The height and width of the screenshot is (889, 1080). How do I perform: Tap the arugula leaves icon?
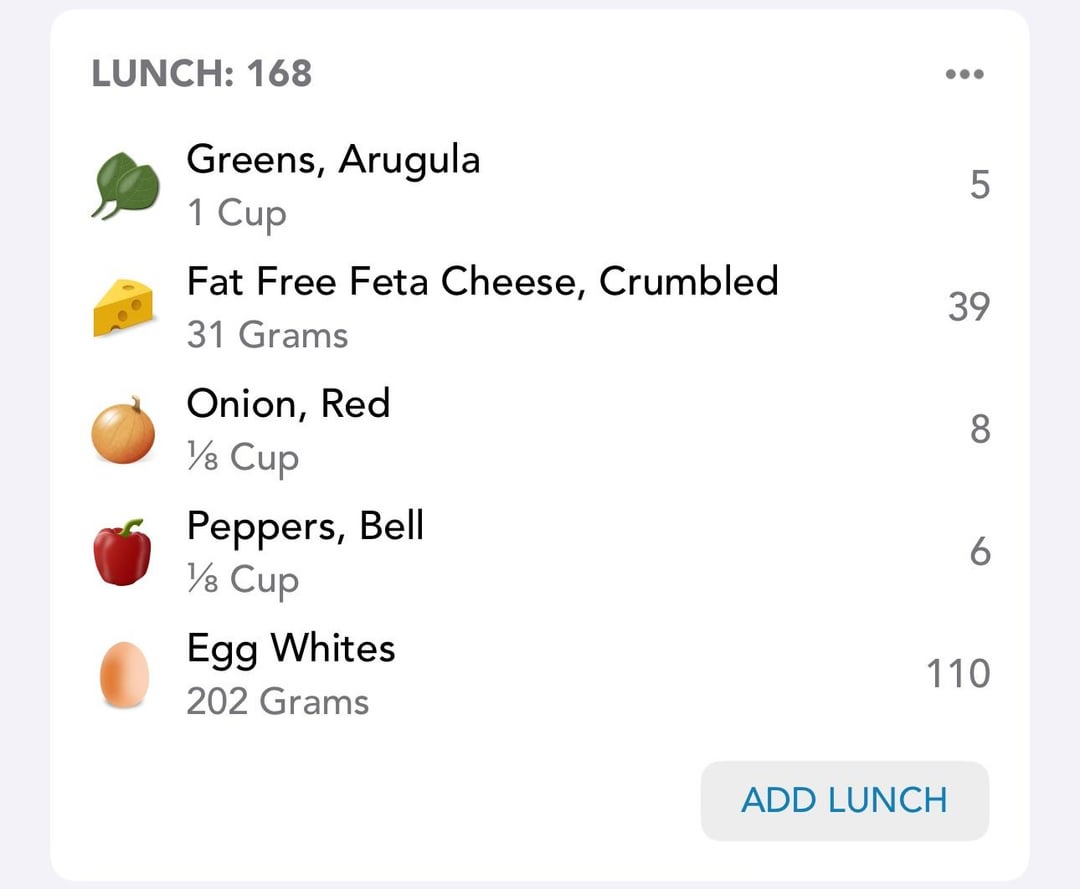tap(126, 187)
